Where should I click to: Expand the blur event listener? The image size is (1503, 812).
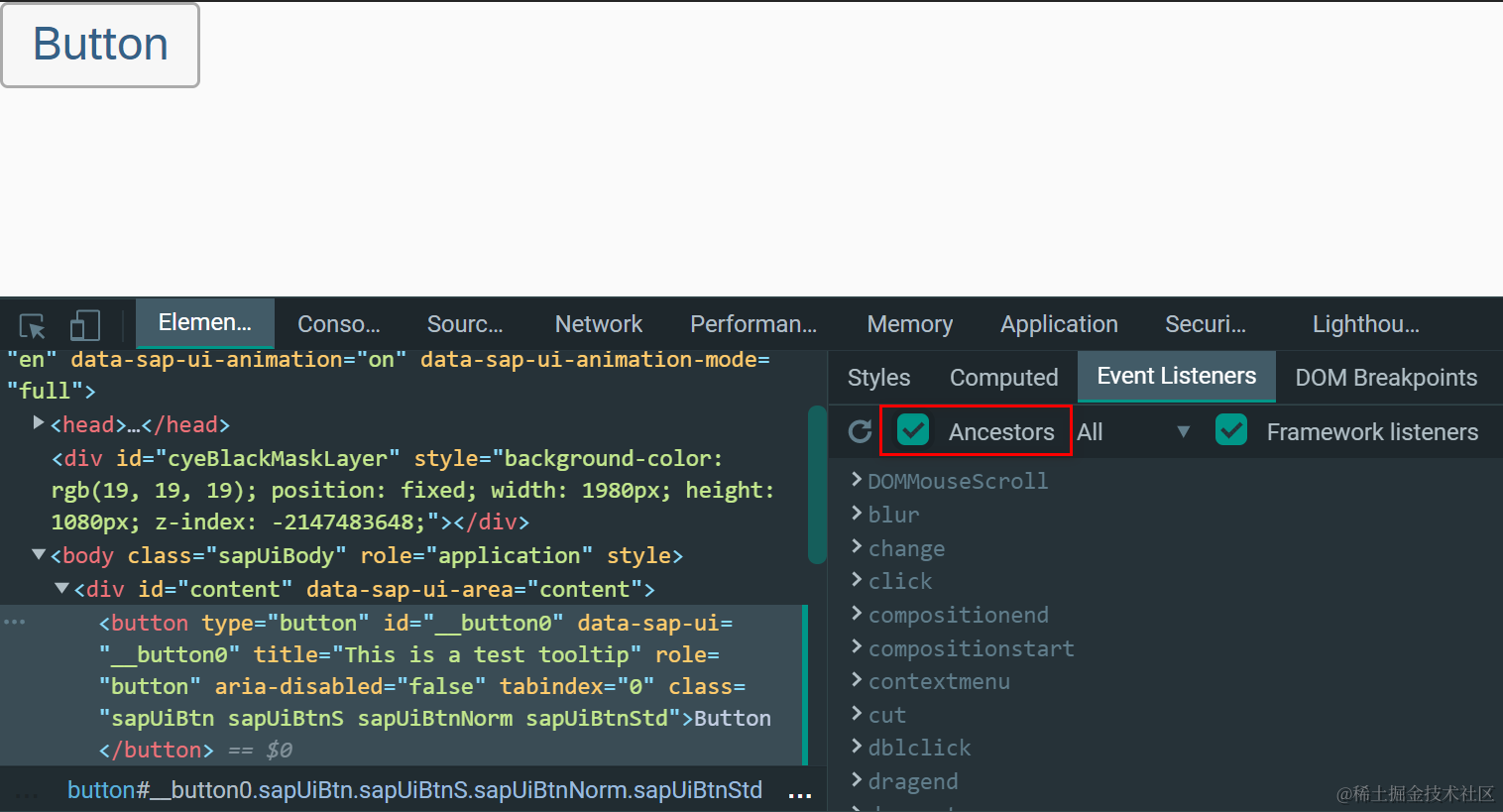click(x=857, y=514)
